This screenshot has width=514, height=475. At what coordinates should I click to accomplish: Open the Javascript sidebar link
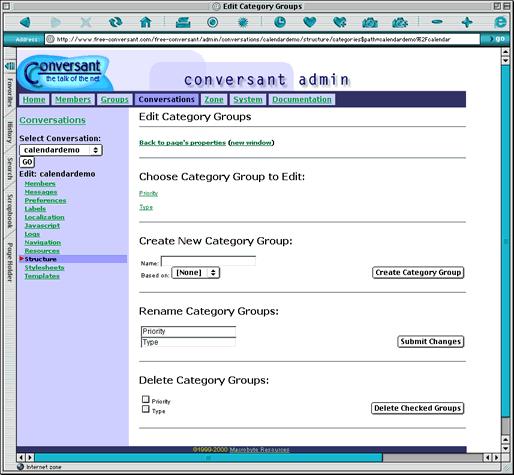pos(42,226)
